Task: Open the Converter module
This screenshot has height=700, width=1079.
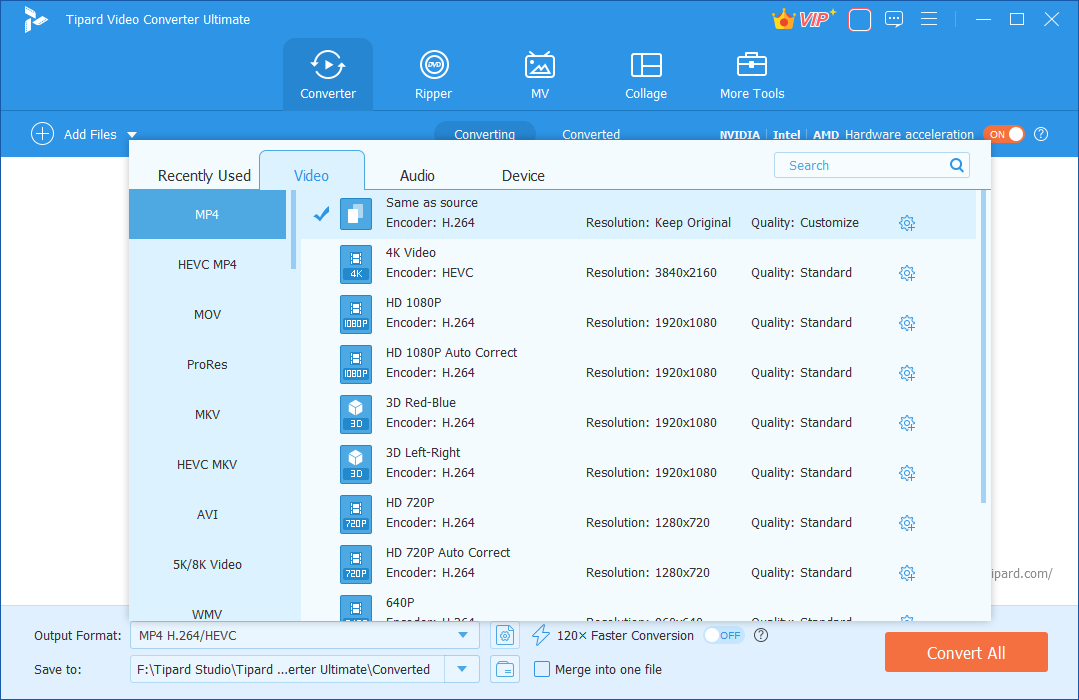Action: click(x=328, y=74)
